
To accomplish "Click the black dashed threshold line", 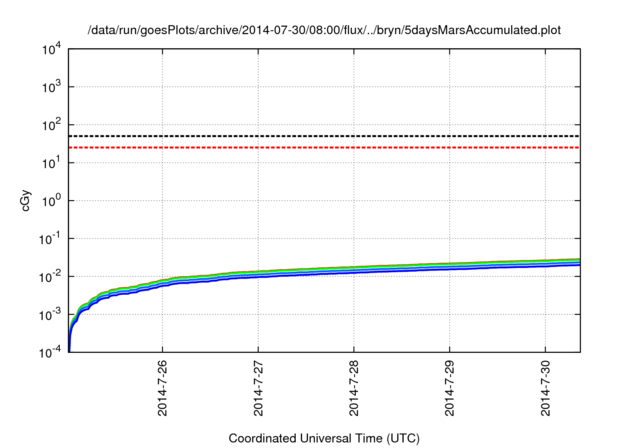I will [x=324, y=136].
